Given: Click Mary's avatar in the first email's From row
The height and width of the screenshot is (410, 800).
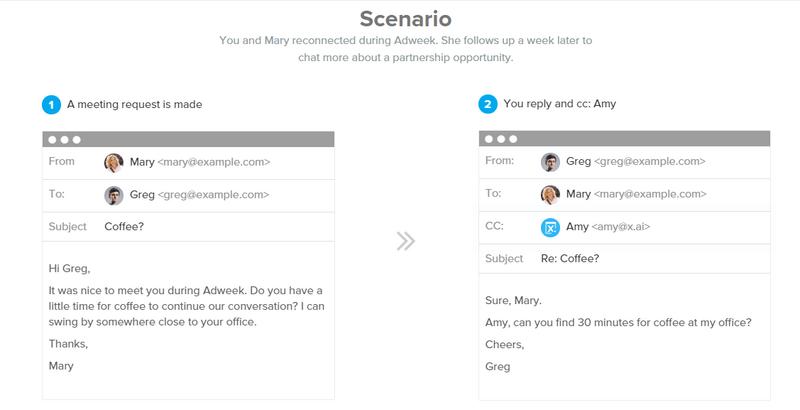Looking at the screenshot, I should click(x=114, y=162).
